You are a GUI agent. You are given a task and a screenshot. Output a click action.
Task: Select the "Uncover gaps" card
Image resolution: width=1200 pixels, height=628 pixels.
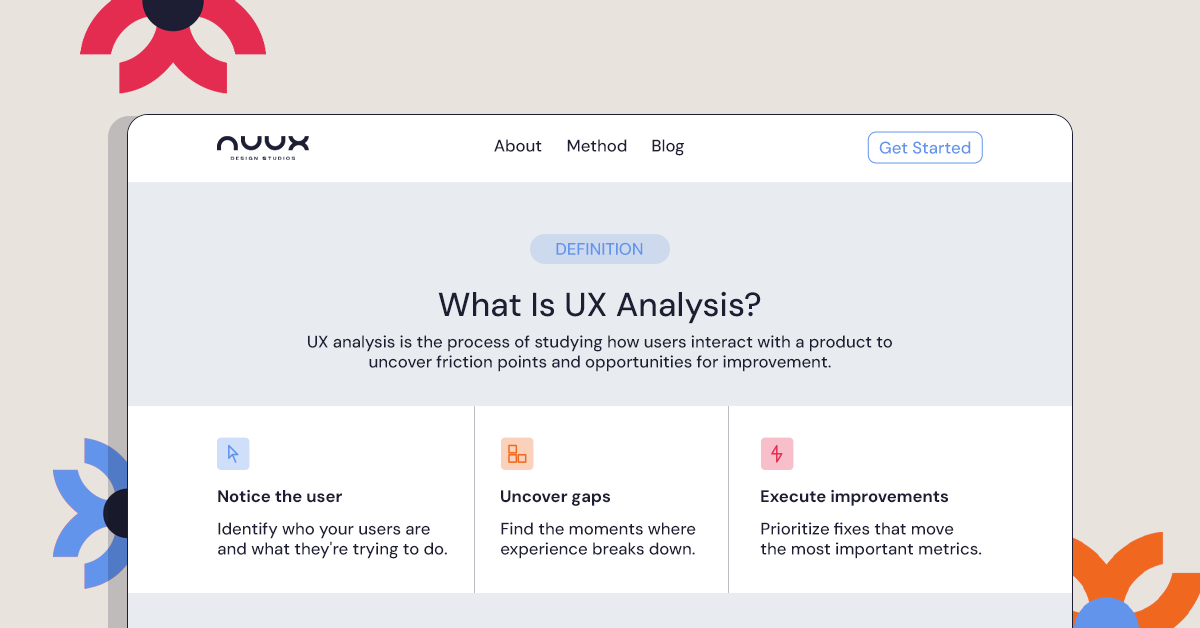coord(555,496)
